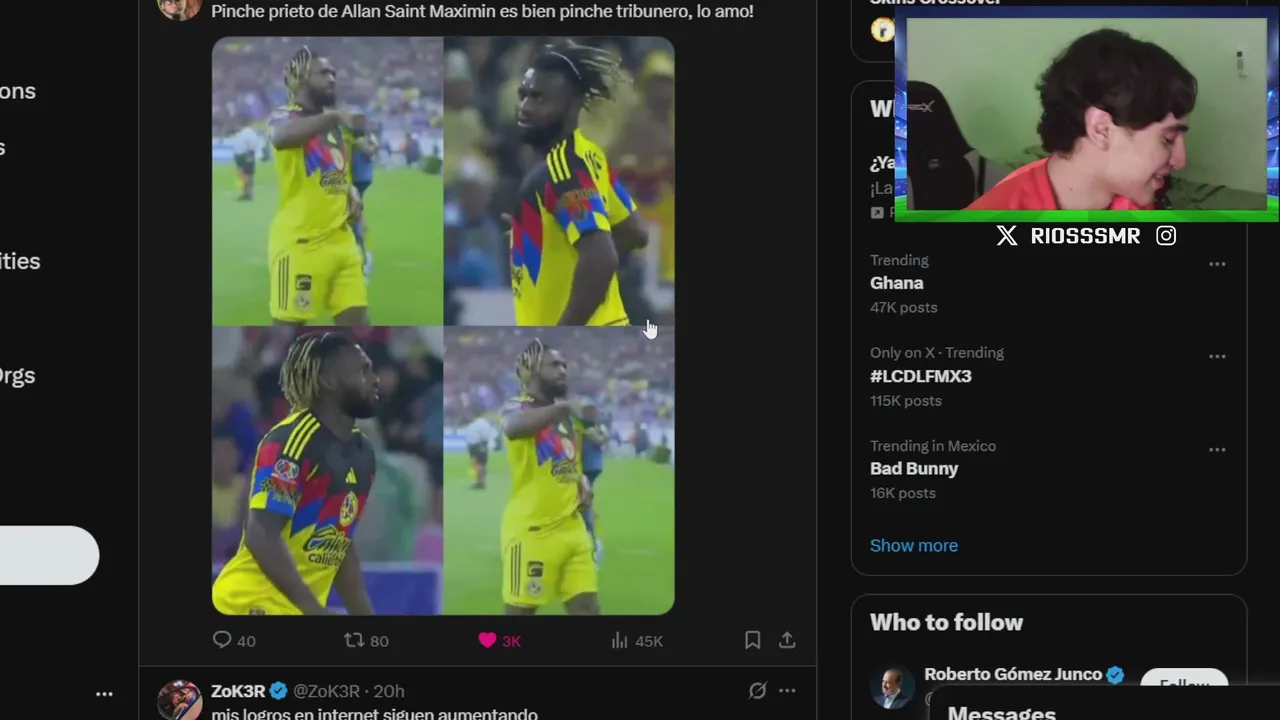Open account menu via sidebar three dots
Viewport: 1280px width, 720px height.
[x=104, y=693]
